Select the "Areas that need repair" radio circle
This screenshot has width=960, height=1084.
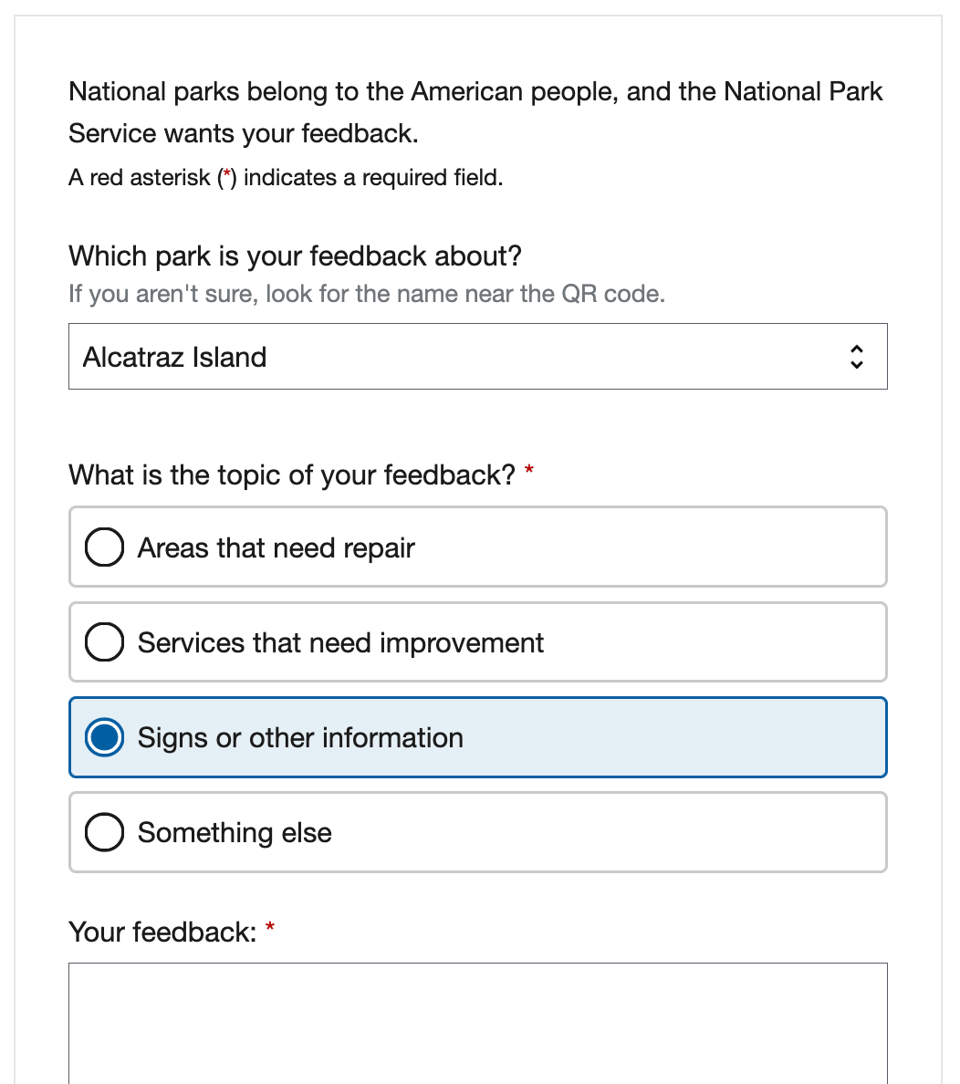point(104,548)
